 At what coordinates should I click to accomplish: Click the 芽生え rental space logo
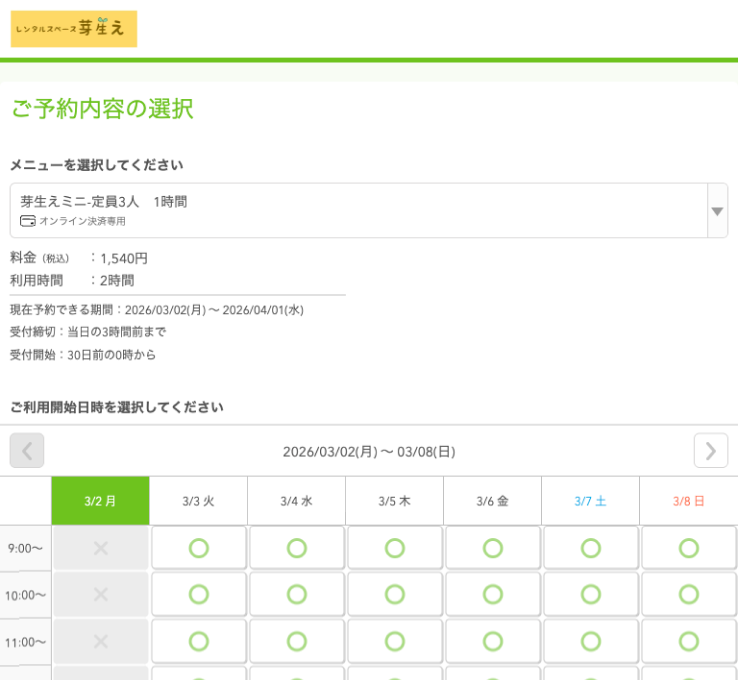tap(74, 29)
